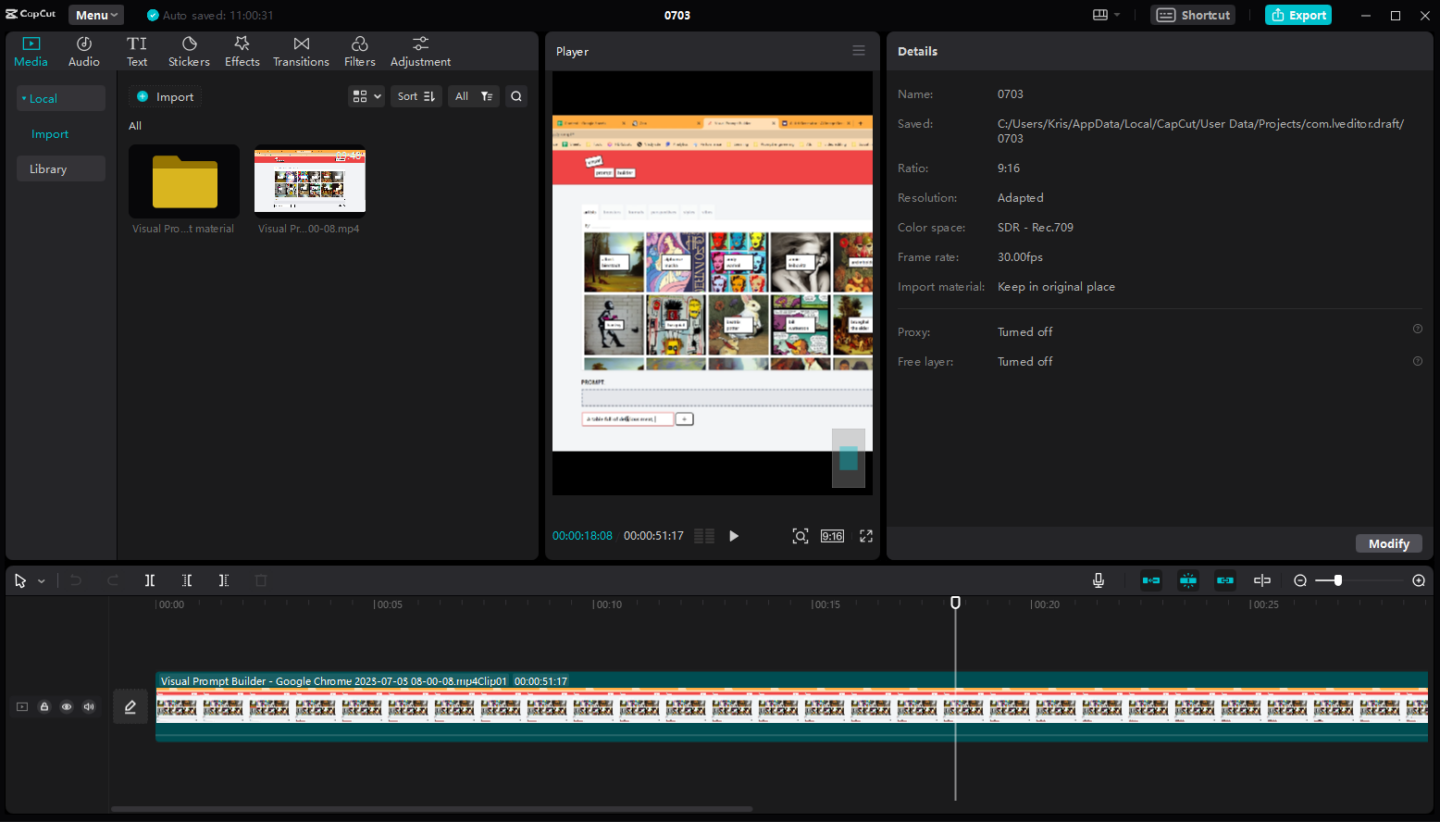Enter fullscreen player mode
This screenshot has width=1440, height=822.
coord(866,536)
